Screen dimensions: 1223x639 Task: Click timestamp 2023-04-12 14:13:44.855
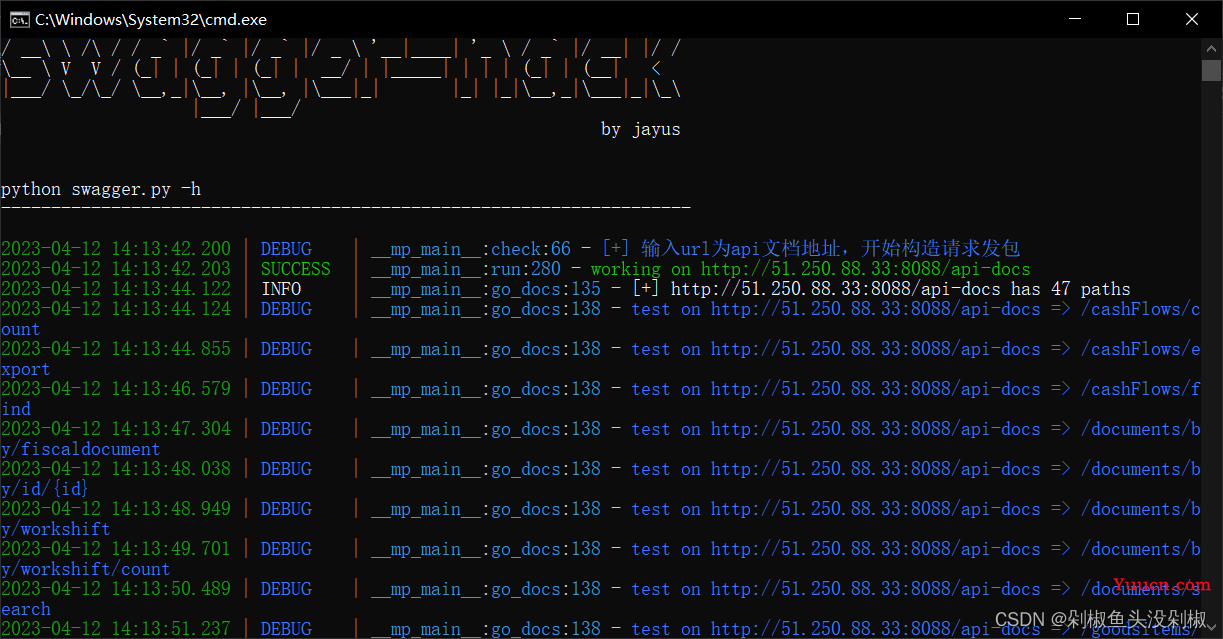116,349
